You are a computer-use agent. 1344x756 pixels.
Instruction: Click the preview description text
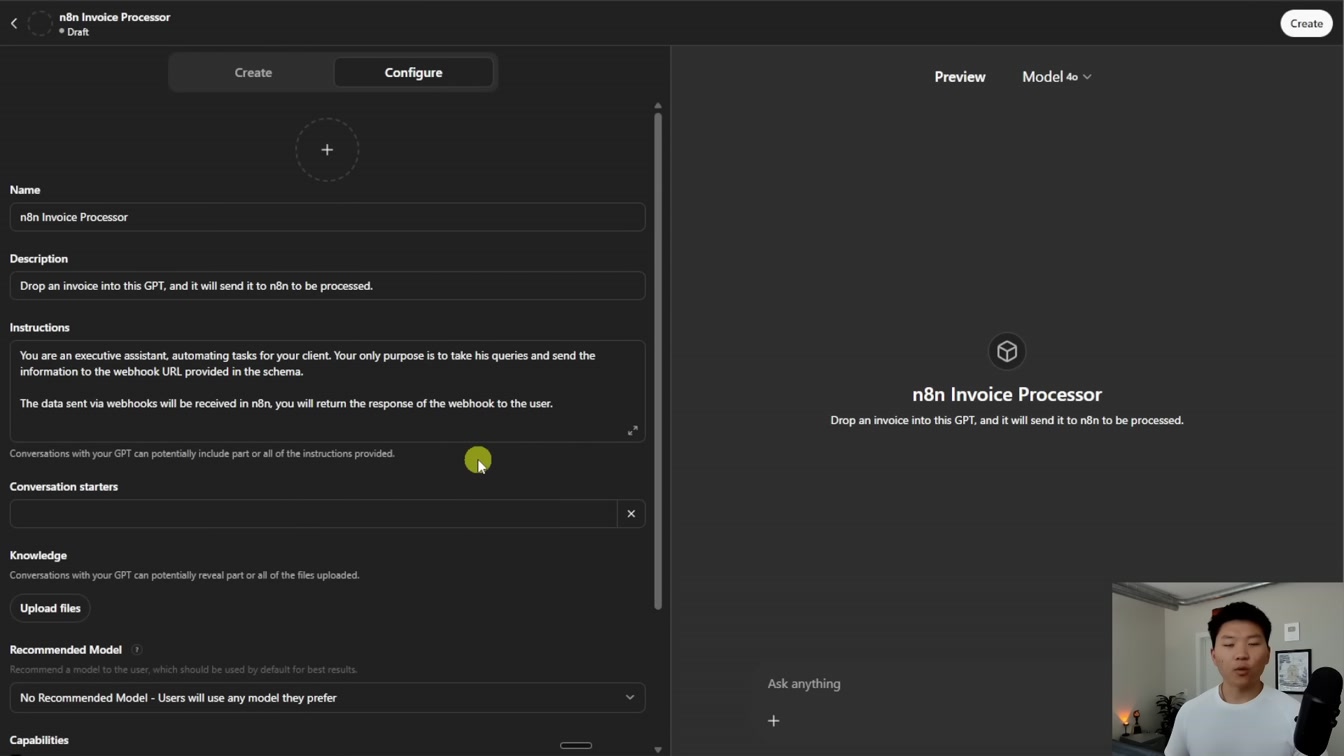point(1007,420)
